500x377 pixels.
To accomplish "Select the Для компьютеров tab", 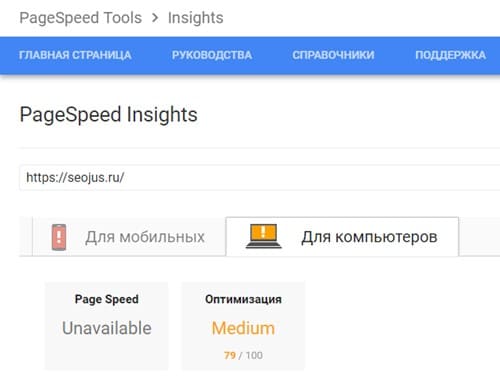I will pos(342,236).
